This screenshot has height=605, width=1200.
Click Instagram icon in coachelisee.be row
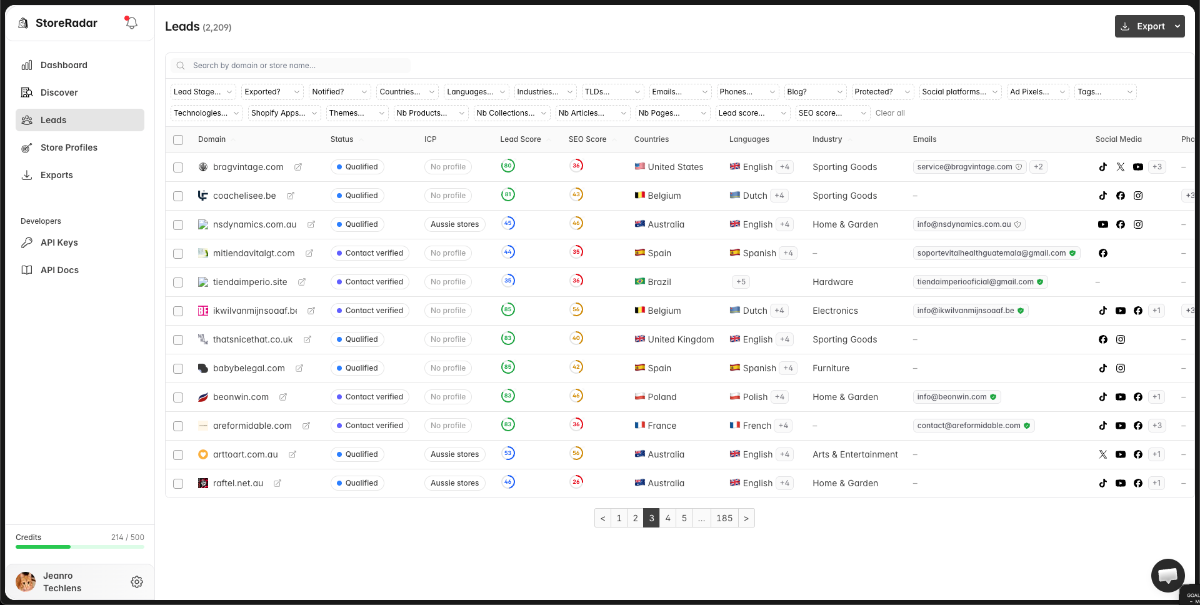(x=1138, y=196)
